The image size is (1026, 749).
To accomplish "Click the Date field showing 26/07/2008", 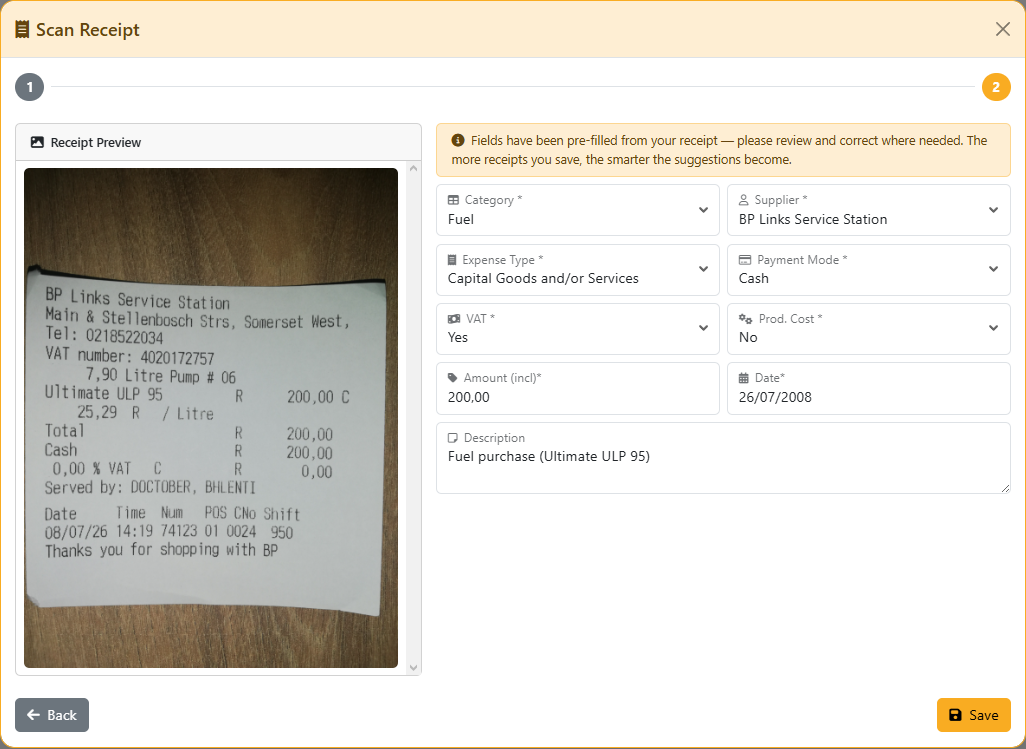I will coord(868,388).
